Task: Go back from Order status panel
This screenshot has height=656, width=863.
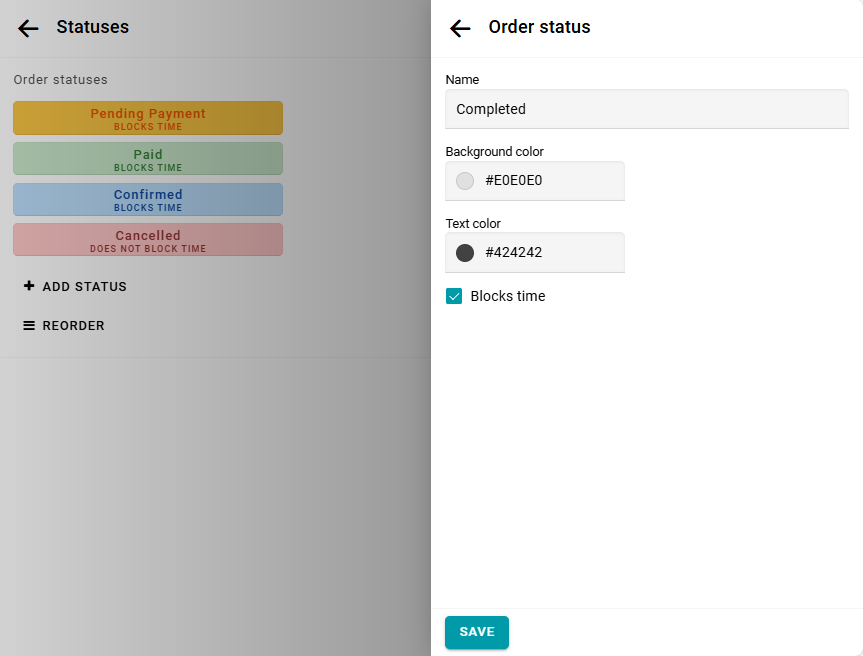Action: click(x=460, y=28)
